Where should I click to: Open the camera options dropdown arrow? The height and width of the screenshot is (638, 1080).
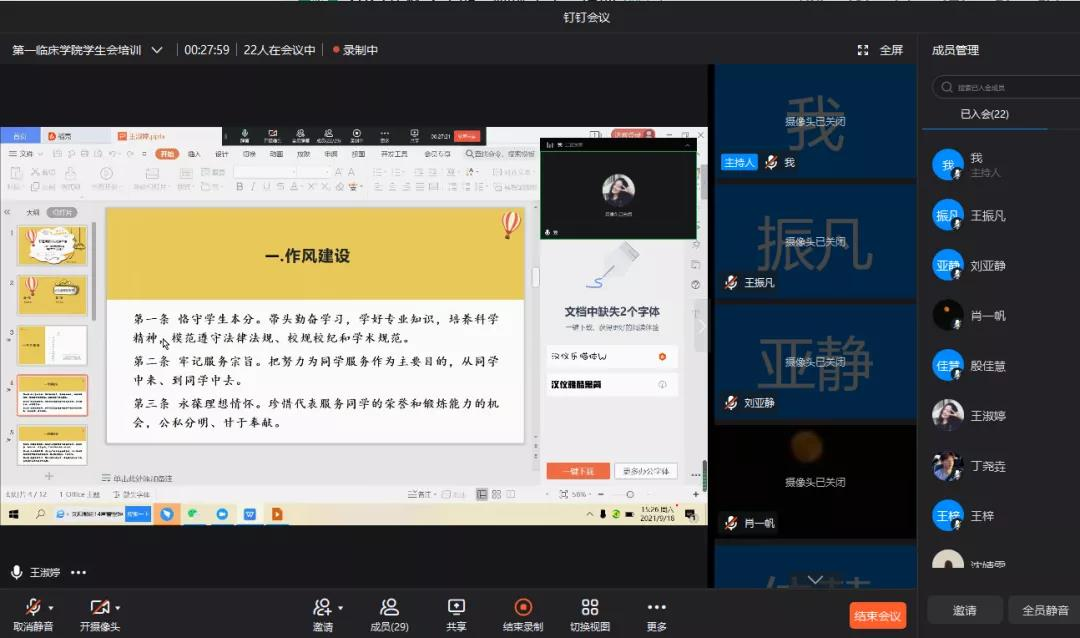(118, 608)
